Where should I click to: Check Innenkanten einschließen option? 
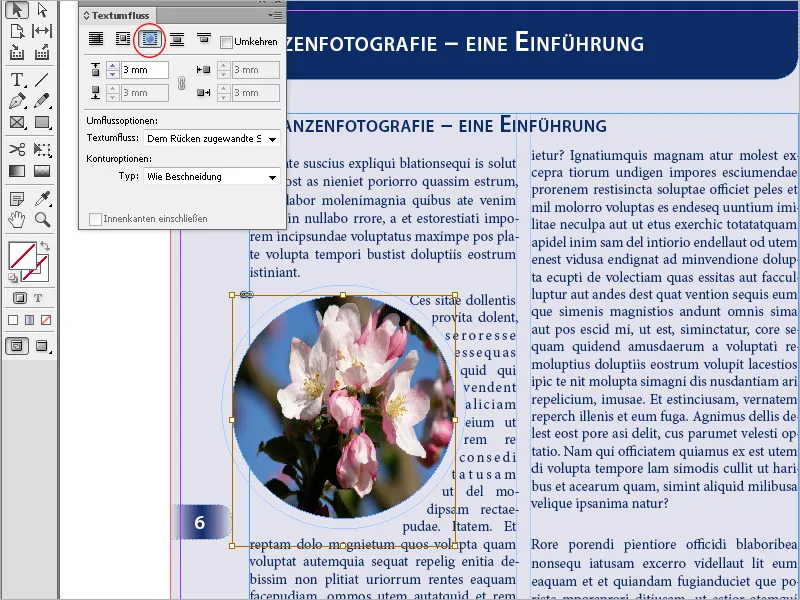pos(95,218)
